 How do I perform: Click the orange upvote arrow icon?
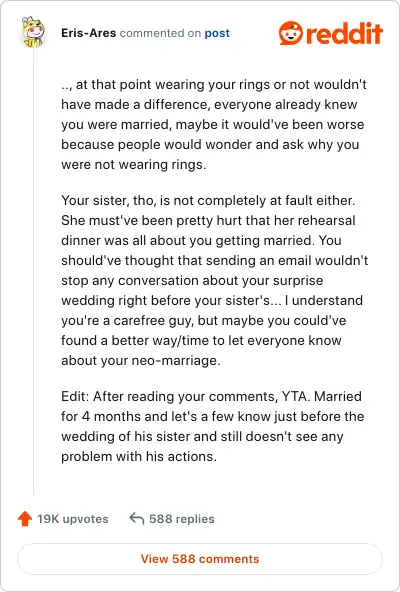(x=25, y=519)
